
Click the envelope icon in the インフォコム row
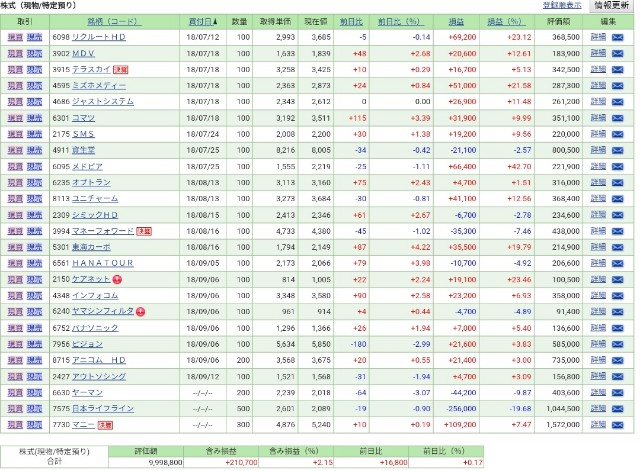pyautogui.click(x=617, y=296)
